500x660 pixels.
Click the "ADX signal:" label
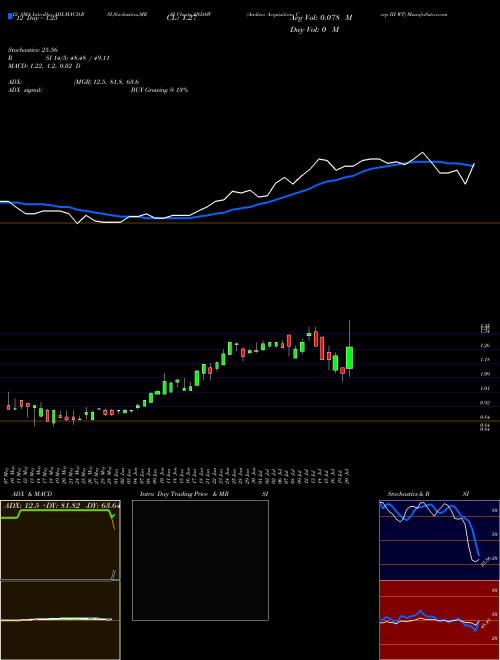click(x=25, y=90)
